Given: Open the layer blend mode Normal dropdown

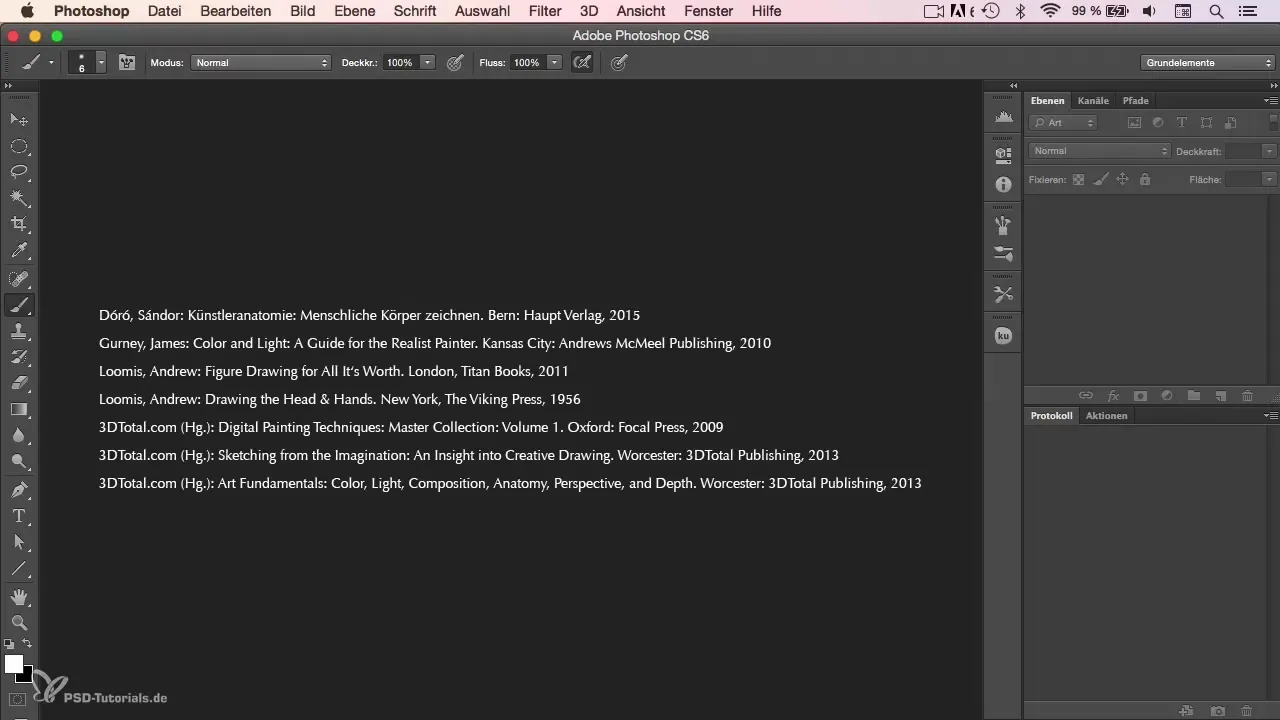Looking at the screenshot, I should click(x=1099, y=151).
